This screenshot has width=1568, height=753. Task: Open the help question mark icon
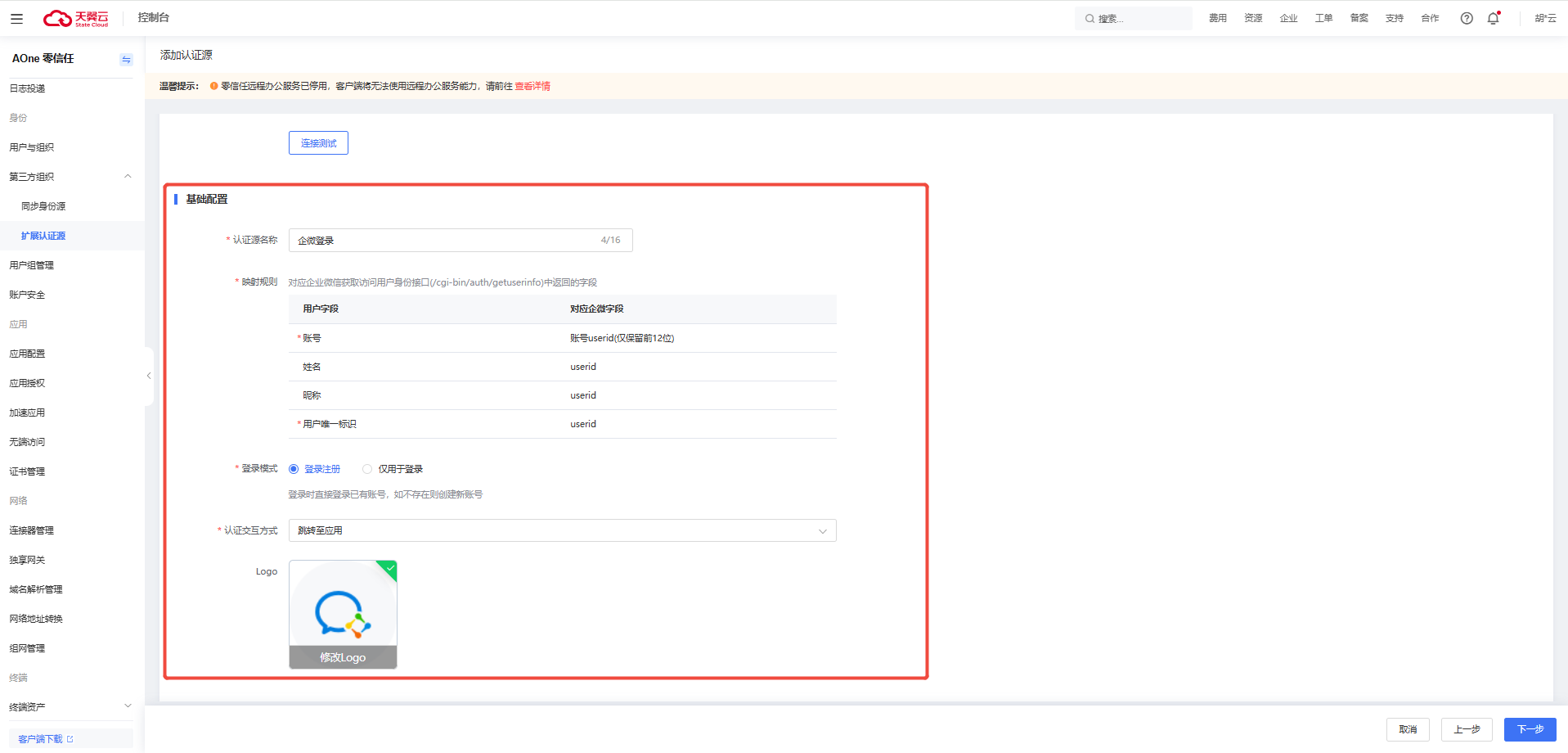point(1467,18)
